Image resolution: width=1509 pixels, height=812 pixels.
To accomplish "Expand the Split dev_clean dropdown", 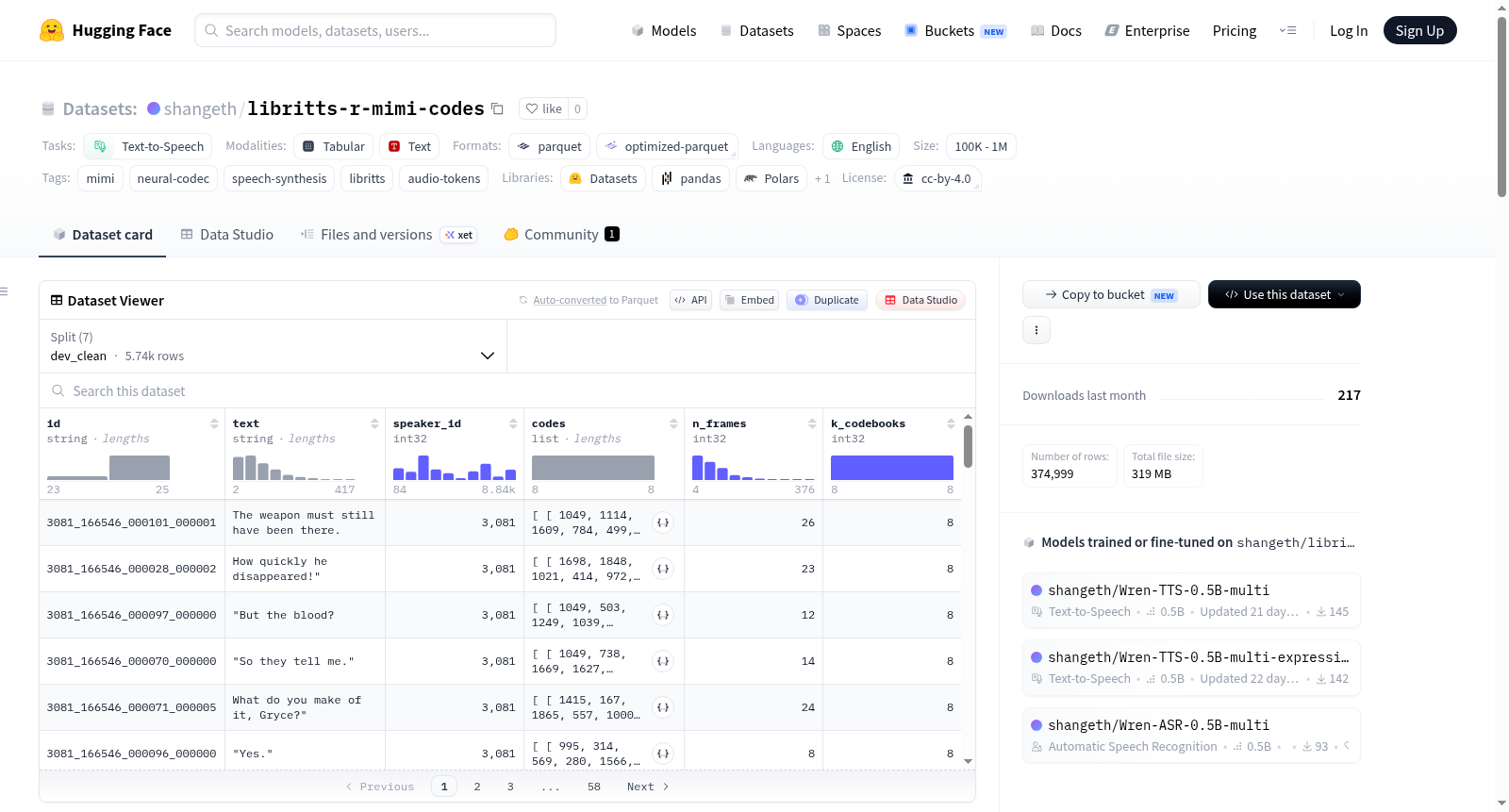I will (273, 346).
